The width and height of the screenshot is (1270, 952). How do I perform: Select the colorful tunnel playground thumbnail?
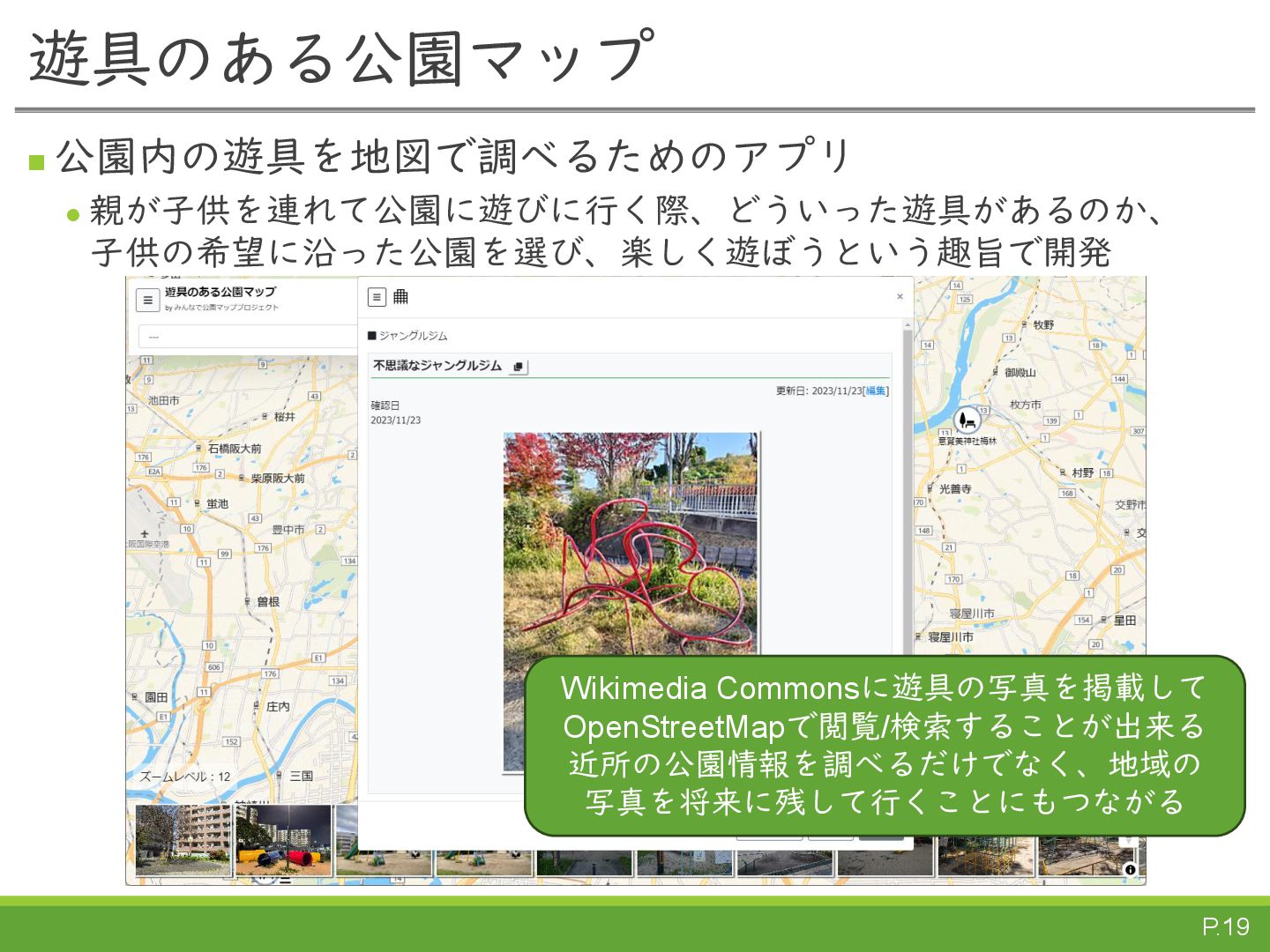tap(284, 840)
